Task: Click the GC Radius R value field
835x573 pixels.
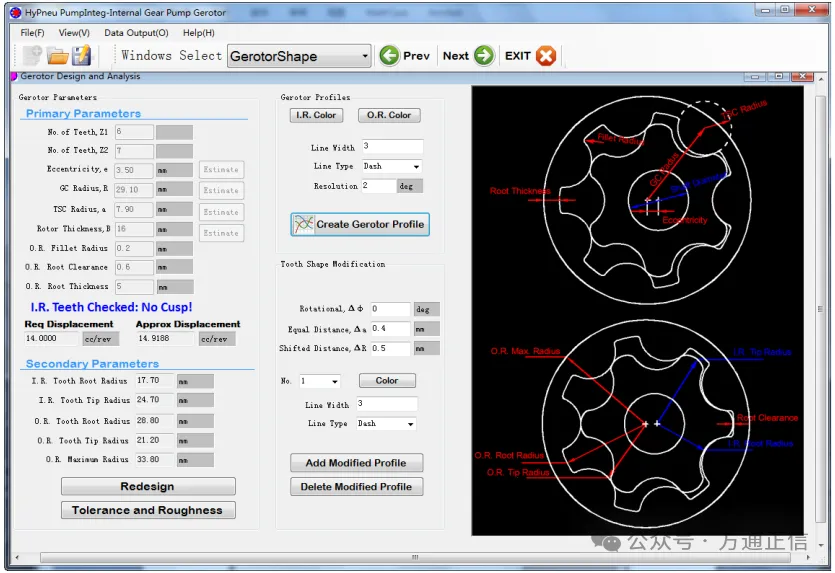Action: point(134,190)
